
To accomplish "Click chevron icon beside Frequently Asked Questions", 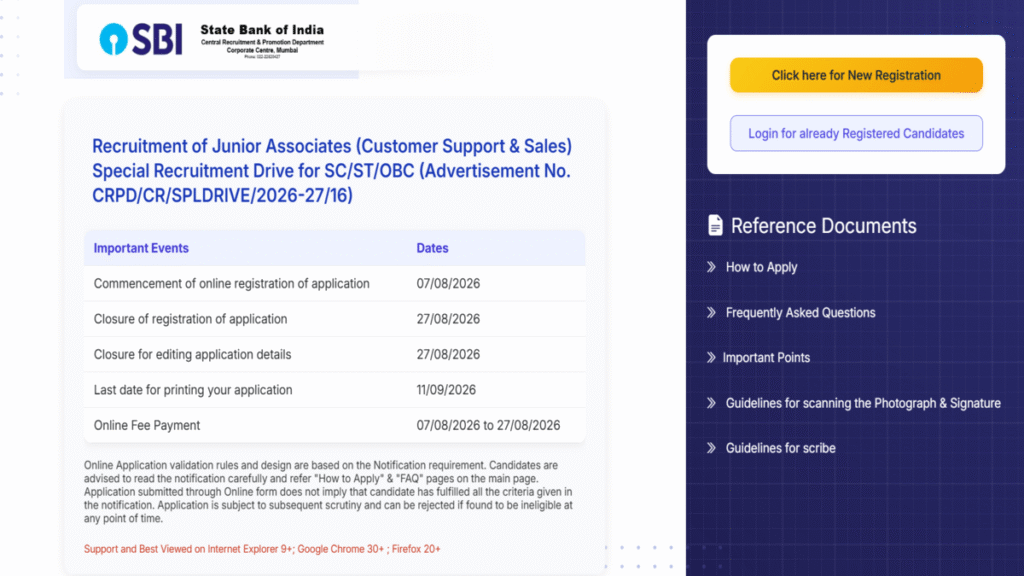I will 711,312.
